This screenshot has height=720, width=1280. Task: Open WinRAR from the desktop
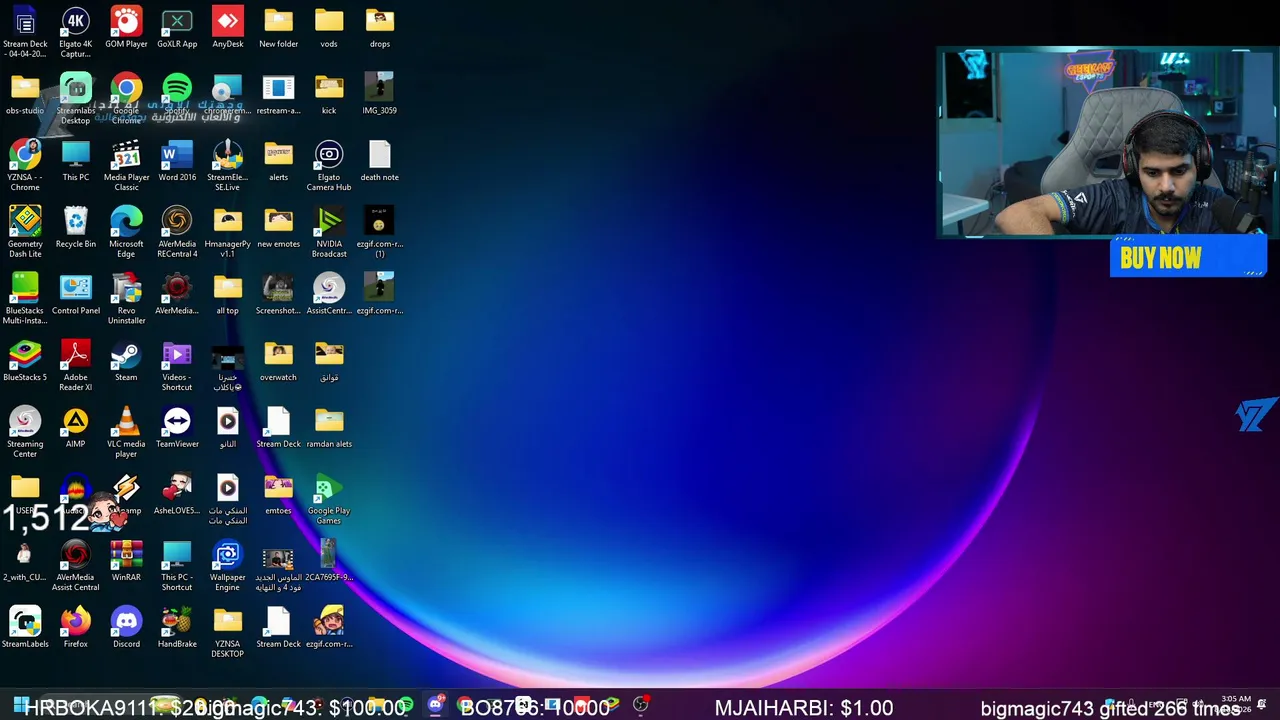pyautogui.click(x=126, y=561)
